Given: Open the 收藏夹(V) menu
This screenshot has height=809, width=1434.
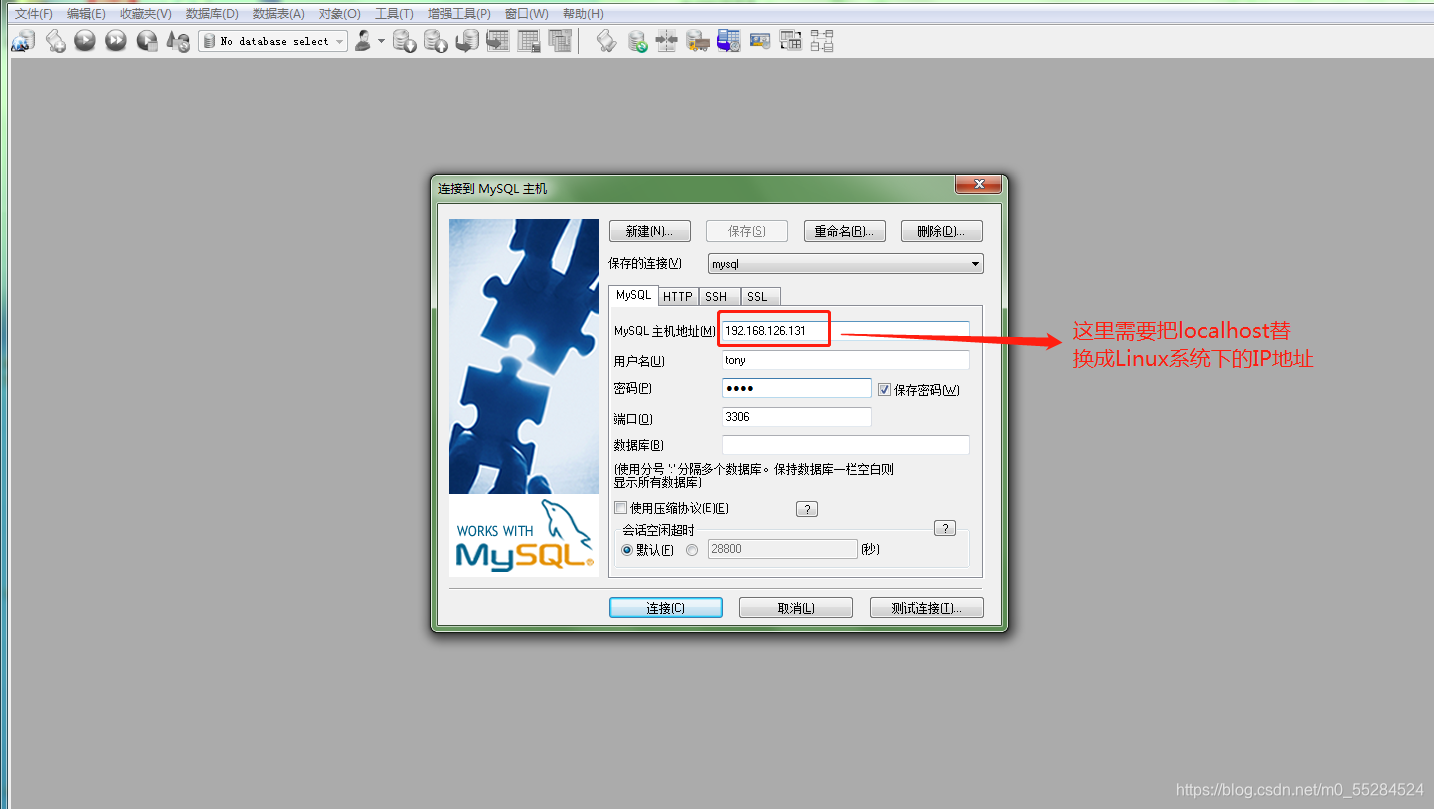Looking at the screenshot, I should [146, 14].
